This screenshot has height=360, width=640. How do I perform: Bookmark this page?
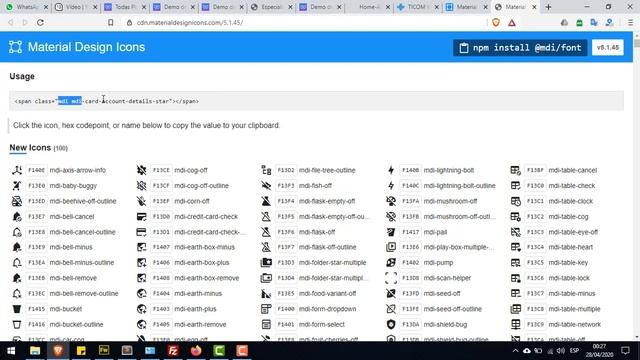pyautogui.click(x=111, y=22)
